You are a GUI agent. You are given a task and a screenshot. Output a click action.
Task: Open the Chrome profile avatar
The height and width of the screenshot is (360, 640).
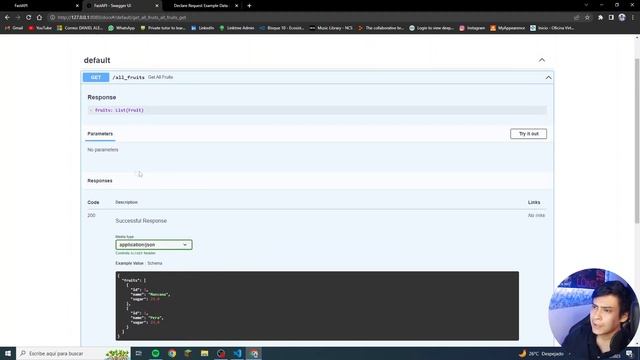pyautogui.click(x=622, y=17)
